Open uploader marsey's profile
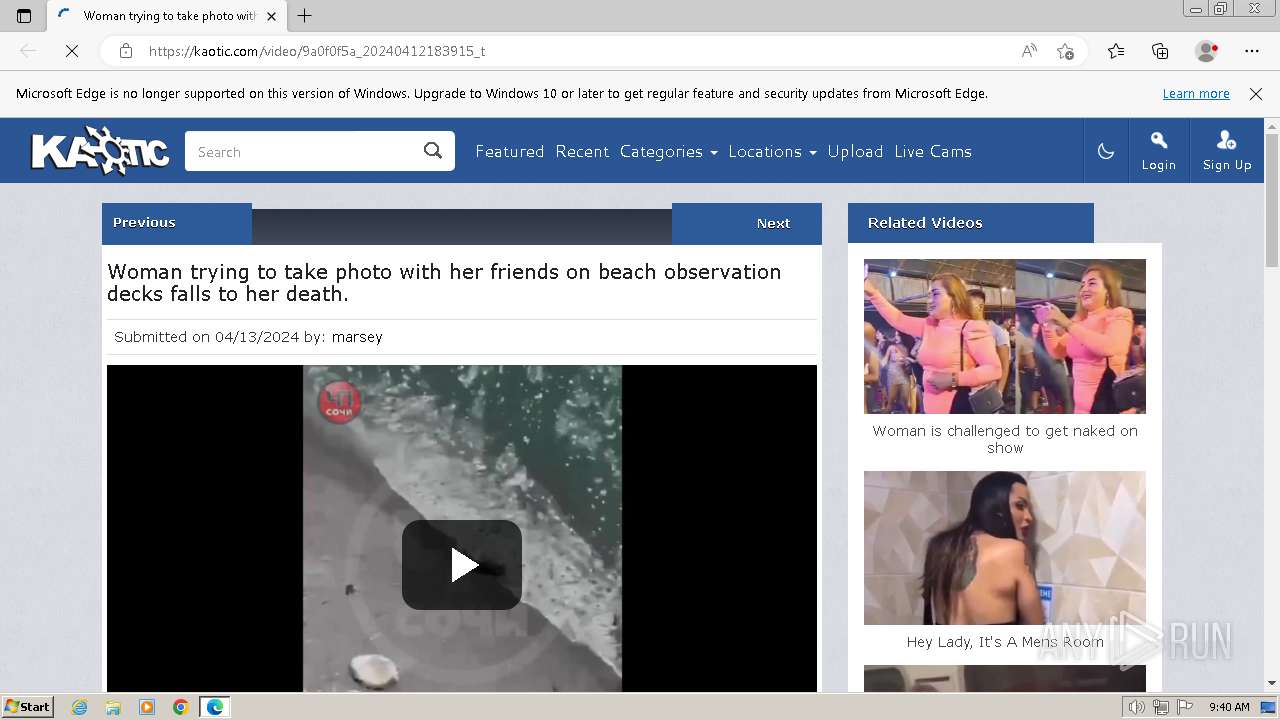 click(357, 337)
